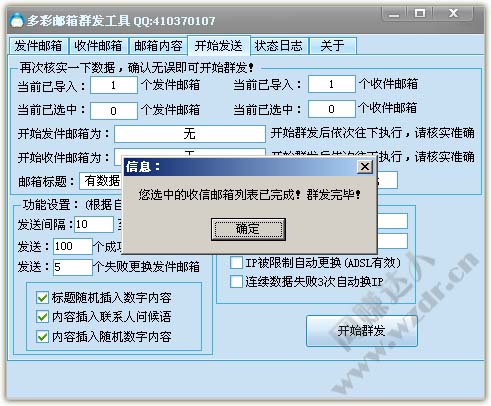Enable 连续数据失败3次自动换IP checkbox
491x406 pixels.
tap(236, 282)
